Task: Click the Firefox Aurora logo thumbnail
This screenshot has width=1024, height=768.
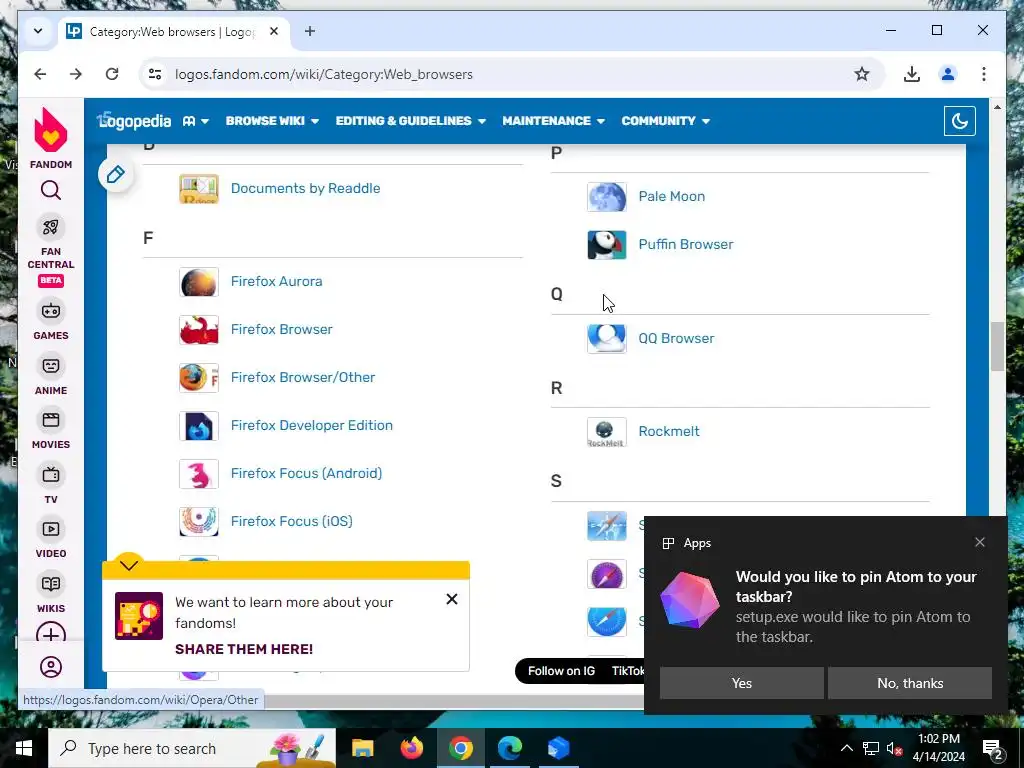Action: pyautogui.click(x=199, y=282)
